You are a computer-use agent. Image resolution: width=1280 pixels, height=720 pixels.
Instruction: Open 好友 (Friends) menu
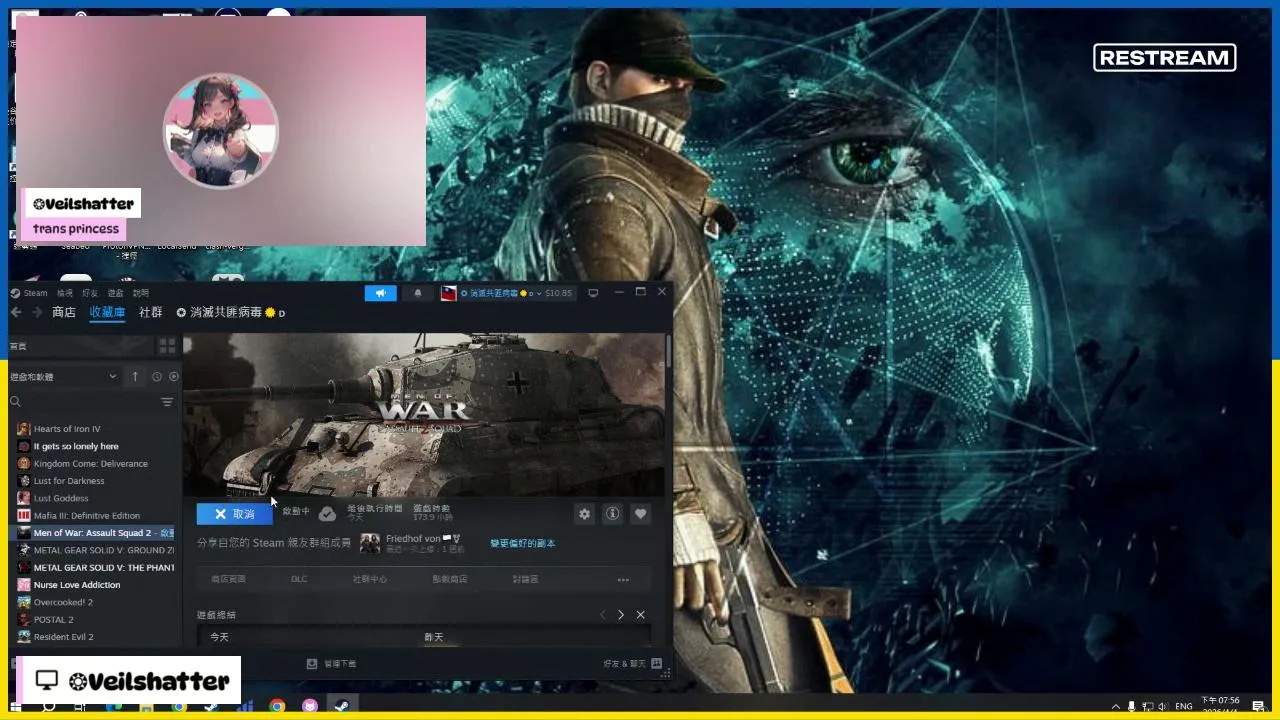(90, 293)
